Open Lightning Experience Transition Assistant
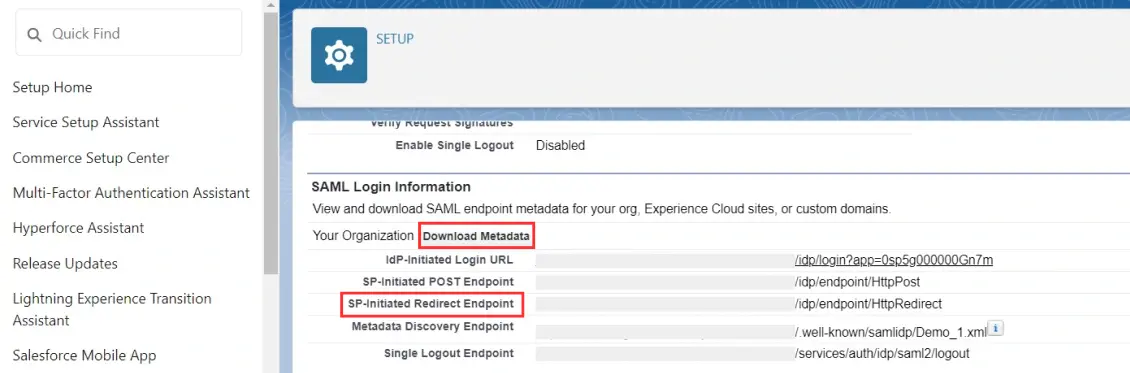Screen dimensions: 1130x373 [x=112, y=309]
